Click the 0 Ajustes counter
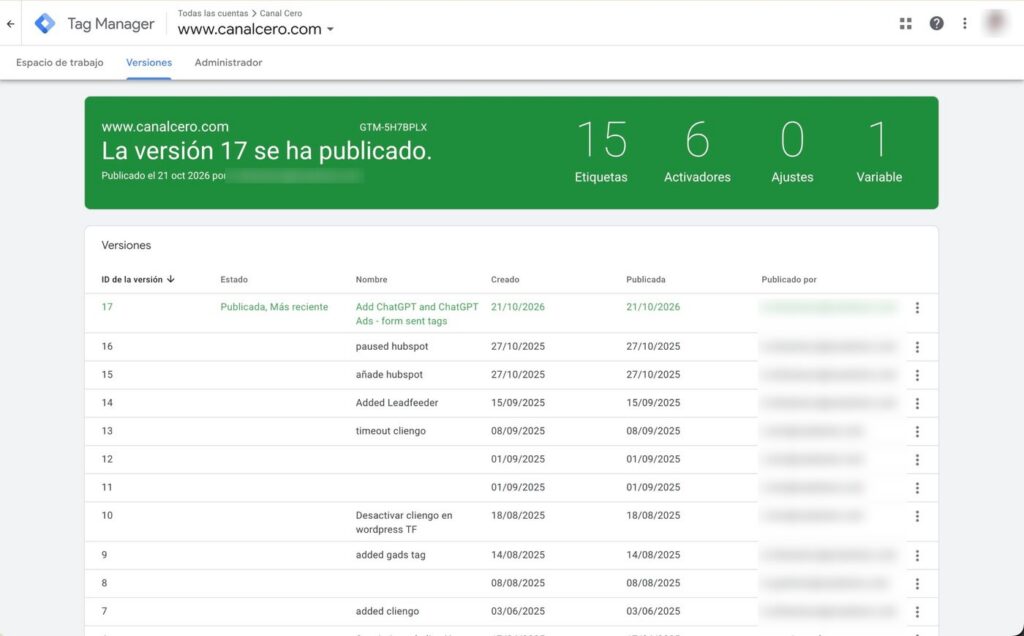The image size is (1024, 636). coord(792,151)
